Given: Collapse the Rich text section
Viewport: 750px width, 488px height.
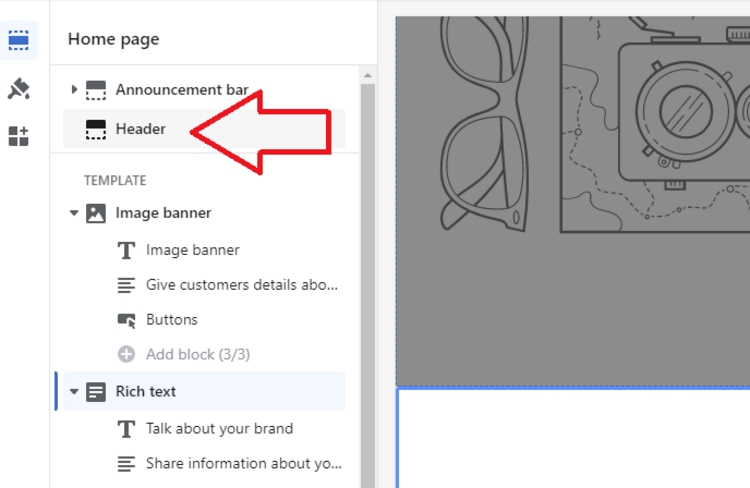Looking at the screenshot, I should click(74, 392).
